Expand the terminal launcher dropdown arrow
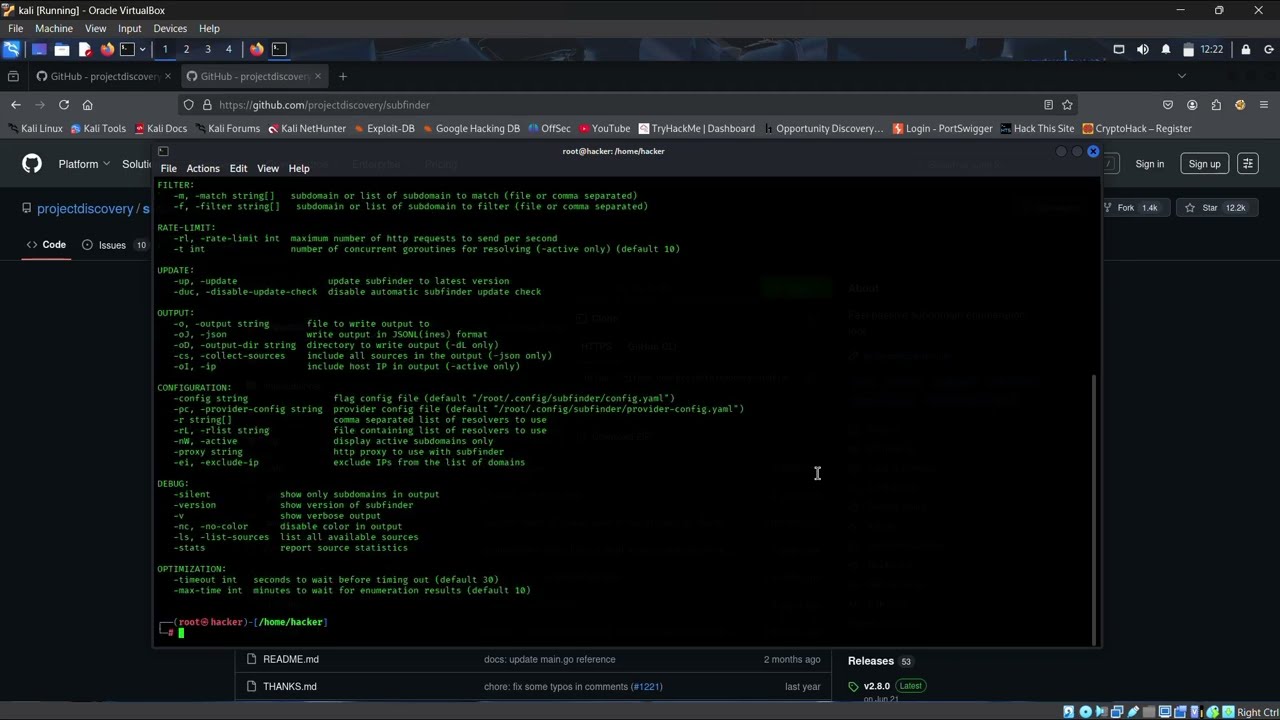 click(x=142, y=49)
